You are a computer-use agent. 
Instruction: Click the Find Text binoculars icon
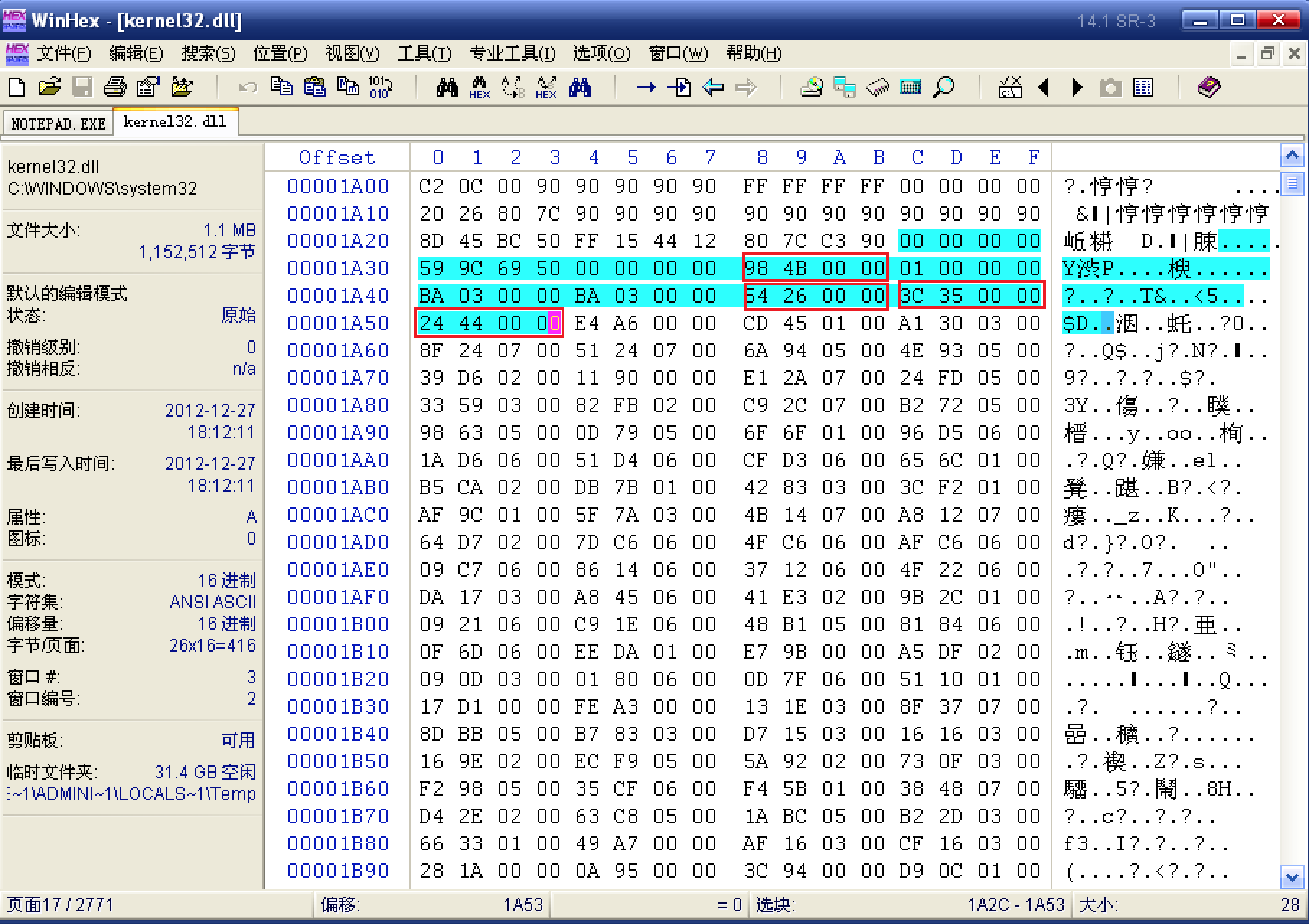click(x=447, y=87)
